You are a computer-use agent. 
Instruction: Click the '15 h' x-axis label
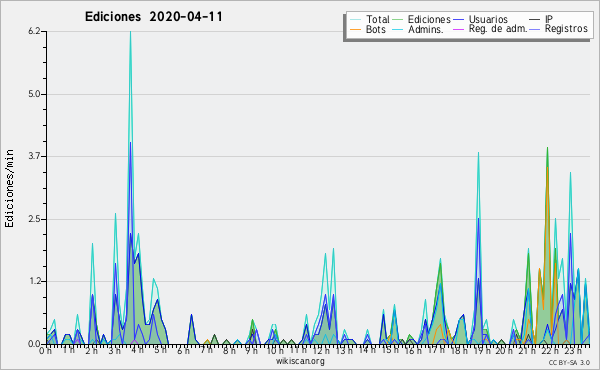point(390,350)
